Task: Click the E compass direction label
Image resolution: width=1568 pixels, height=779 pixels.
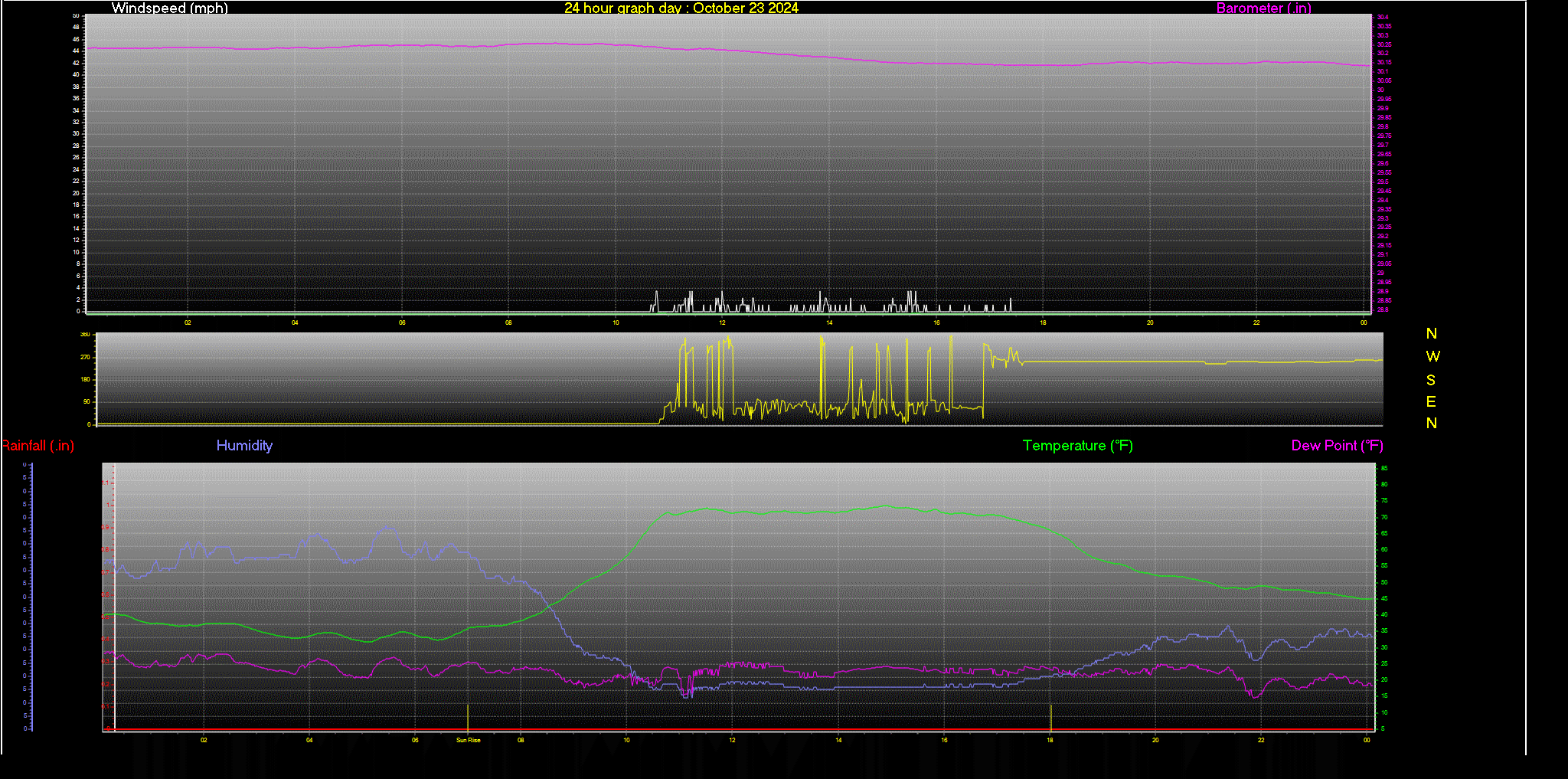Action: tap(1431, 401)
